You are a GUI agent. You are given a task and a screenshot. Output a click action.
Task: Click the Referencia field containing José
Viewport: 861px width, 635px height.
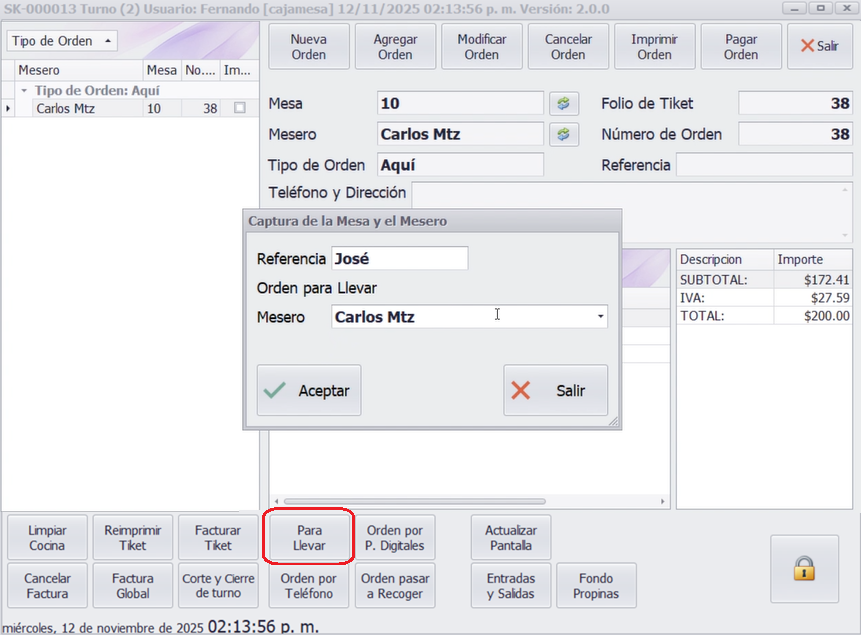coord(399,259)
